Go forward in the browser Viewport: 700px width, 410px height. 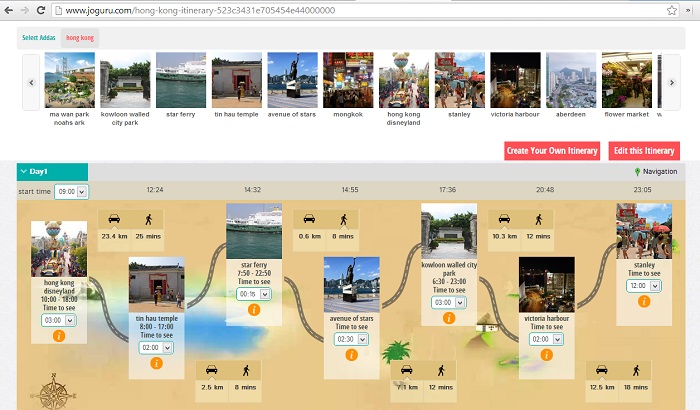coord(25,10)
